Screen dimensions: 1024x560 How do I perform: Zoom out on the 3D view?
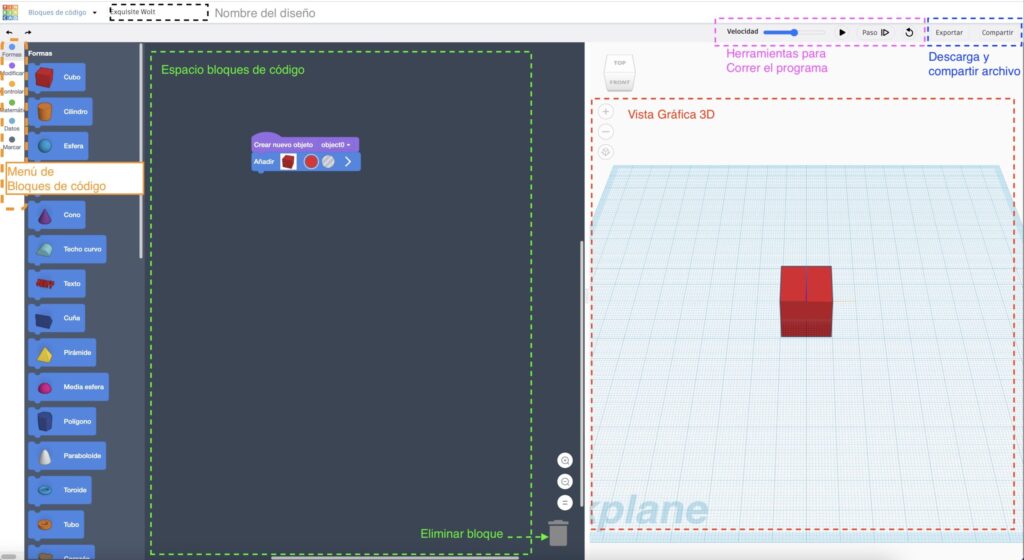pyautogui.click(x=606, y=132)
